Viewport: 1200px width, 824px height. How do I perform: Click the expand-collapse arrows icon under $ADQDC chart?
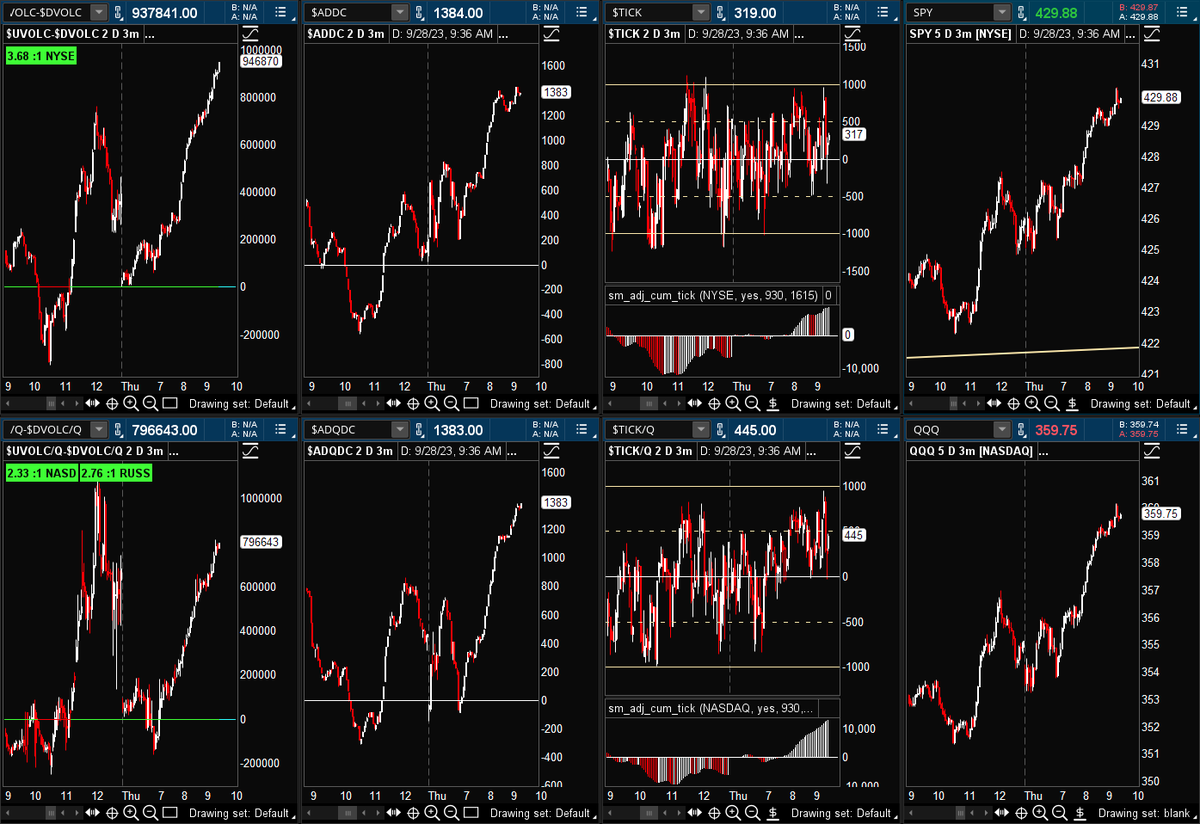click(x=393, y=812)
